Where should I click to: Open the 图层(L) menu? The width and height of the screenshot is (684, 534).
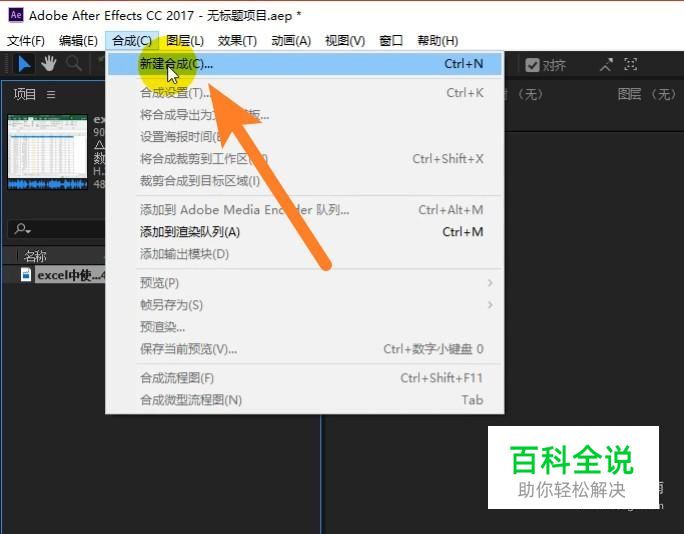click(185, 41)
